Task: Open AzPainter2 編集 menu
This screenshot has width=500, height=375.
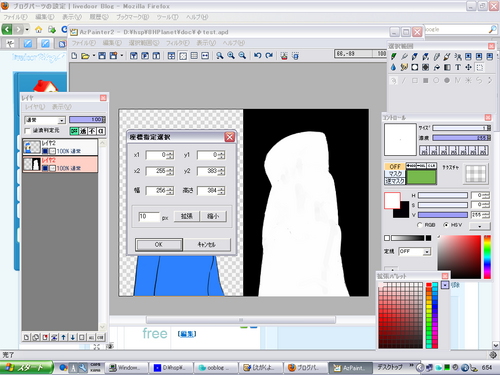Action: (x=112, y=43)
